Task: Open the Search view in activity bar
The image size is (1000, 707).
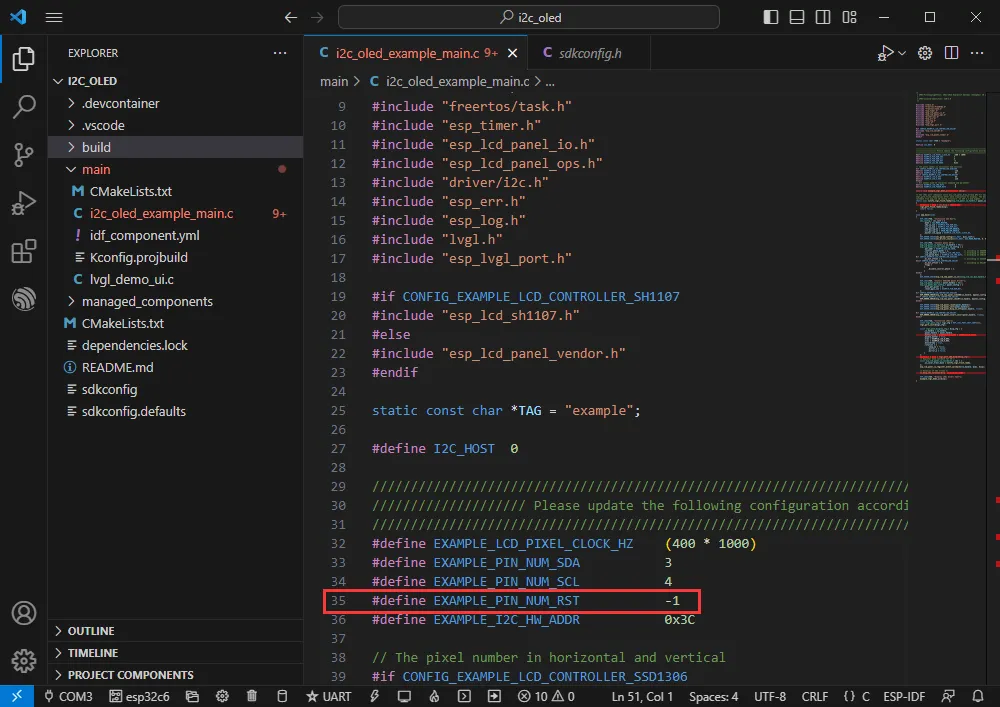Action: point(23,107)
